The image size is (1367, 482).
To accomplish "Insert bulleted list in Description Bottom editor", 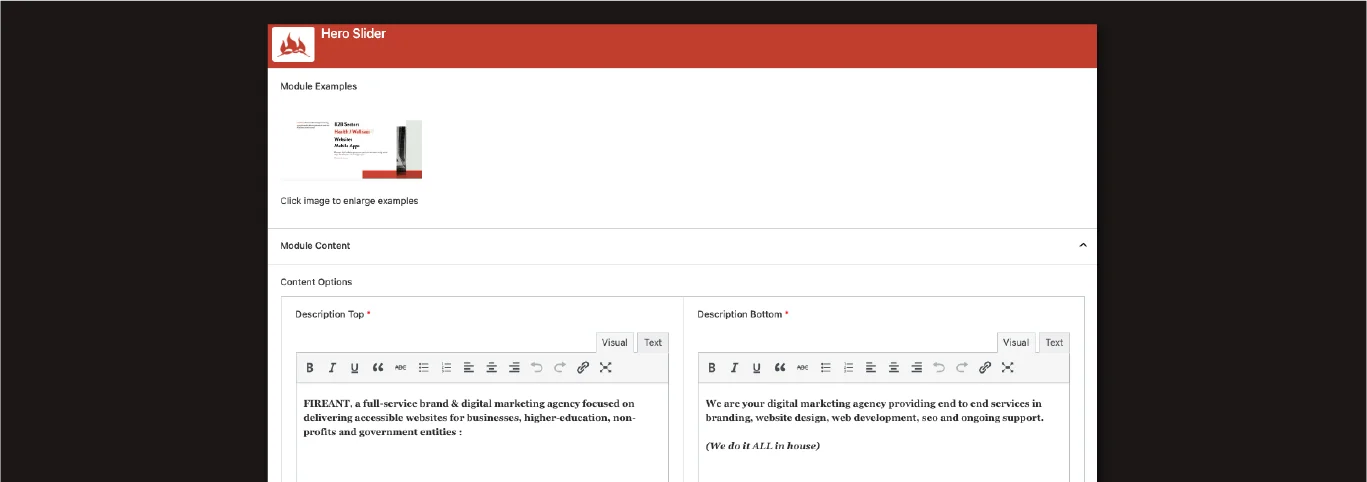I will [826, 368].
